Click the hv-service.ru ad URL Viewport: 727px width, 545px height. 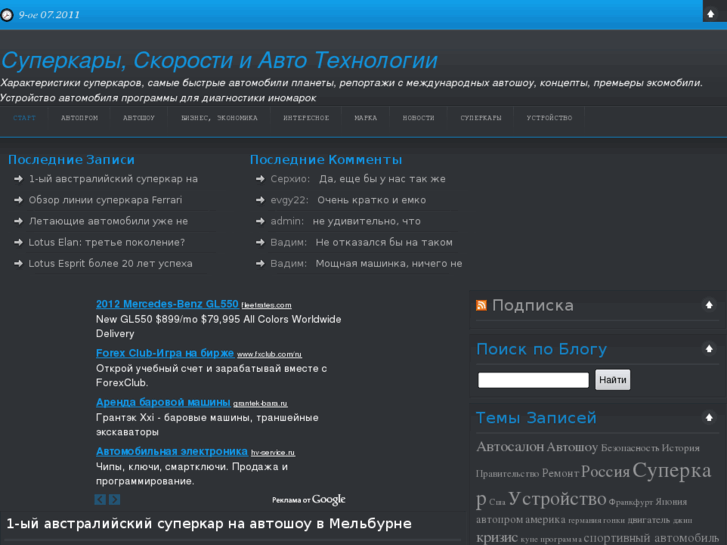pos(273,453)
